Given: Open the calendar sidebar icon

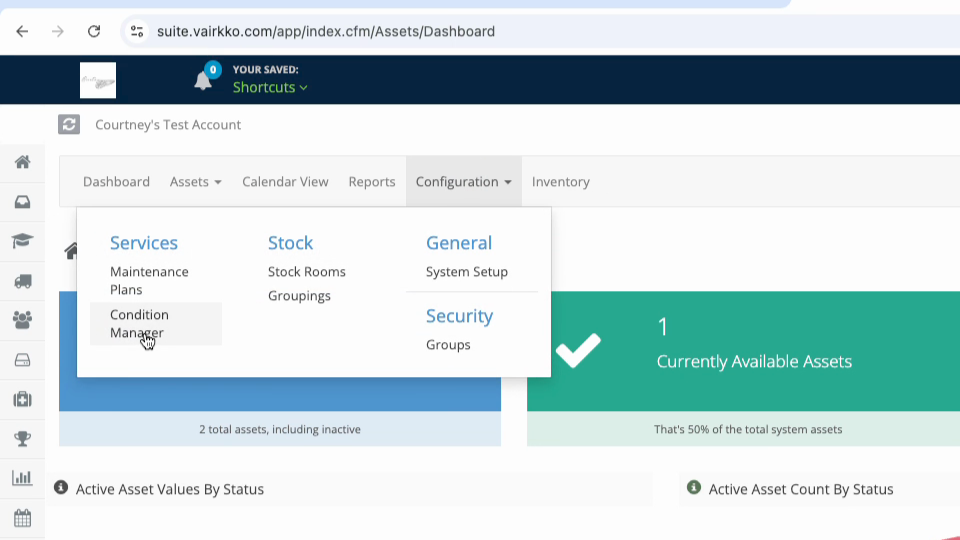Looking at the screenshot, I should (23, 519).
